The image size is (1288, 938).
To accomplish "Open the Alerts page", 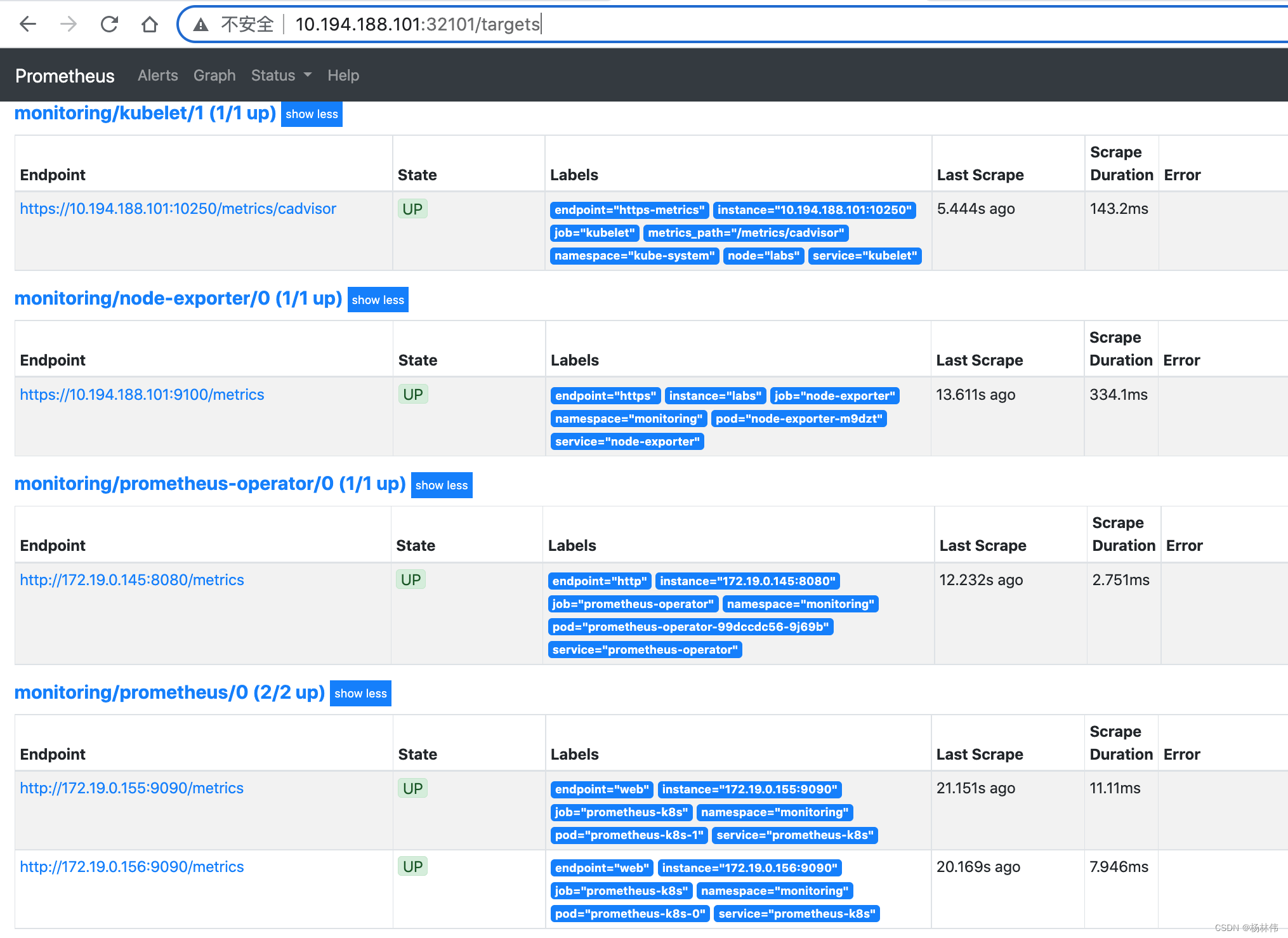I will point(157,76).
